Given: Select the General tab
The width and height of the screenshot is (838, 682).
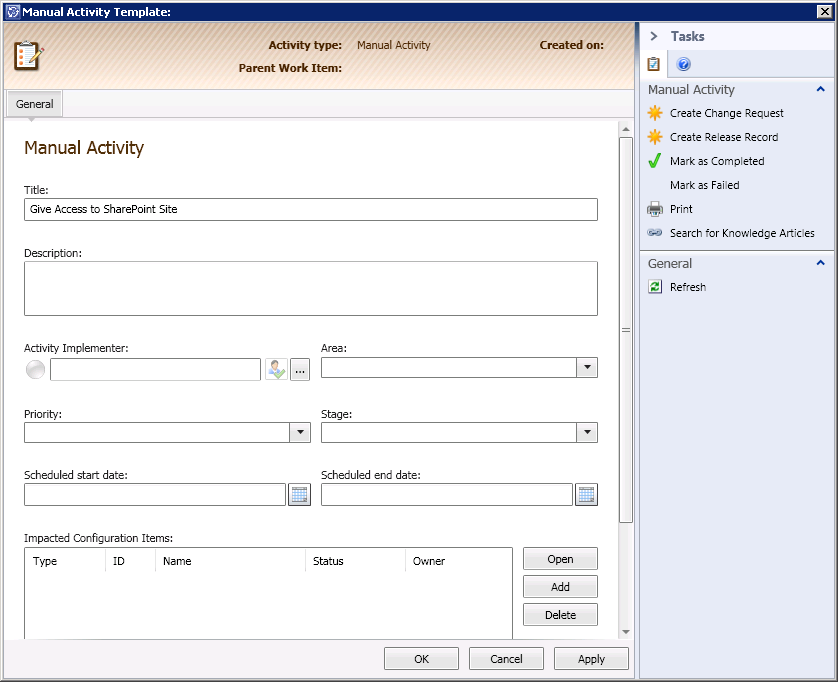Looking at the screenshot, I should pyautogui.click(x=35, y=104).
